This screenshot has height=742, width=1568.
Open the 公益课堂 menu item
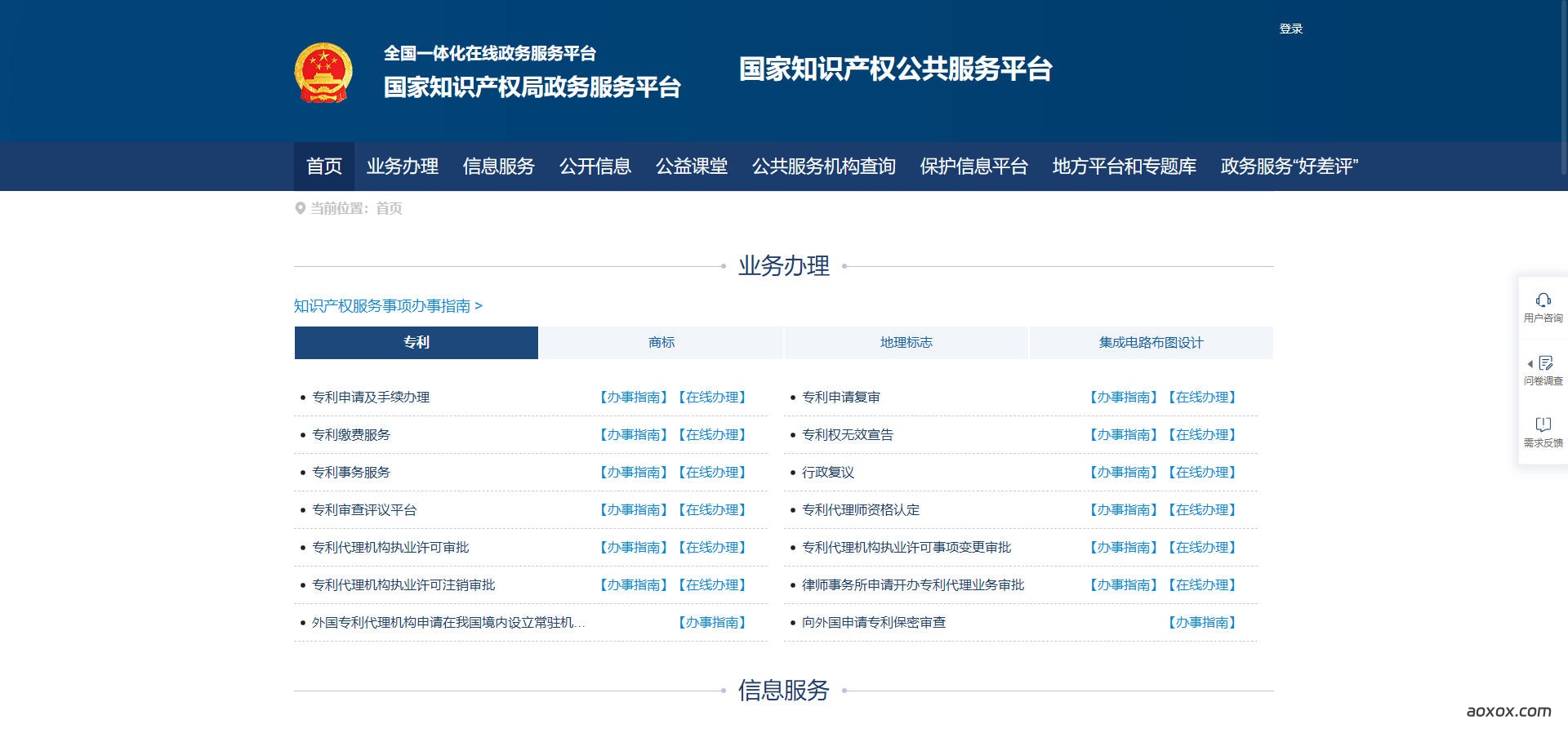pos(692,167)
